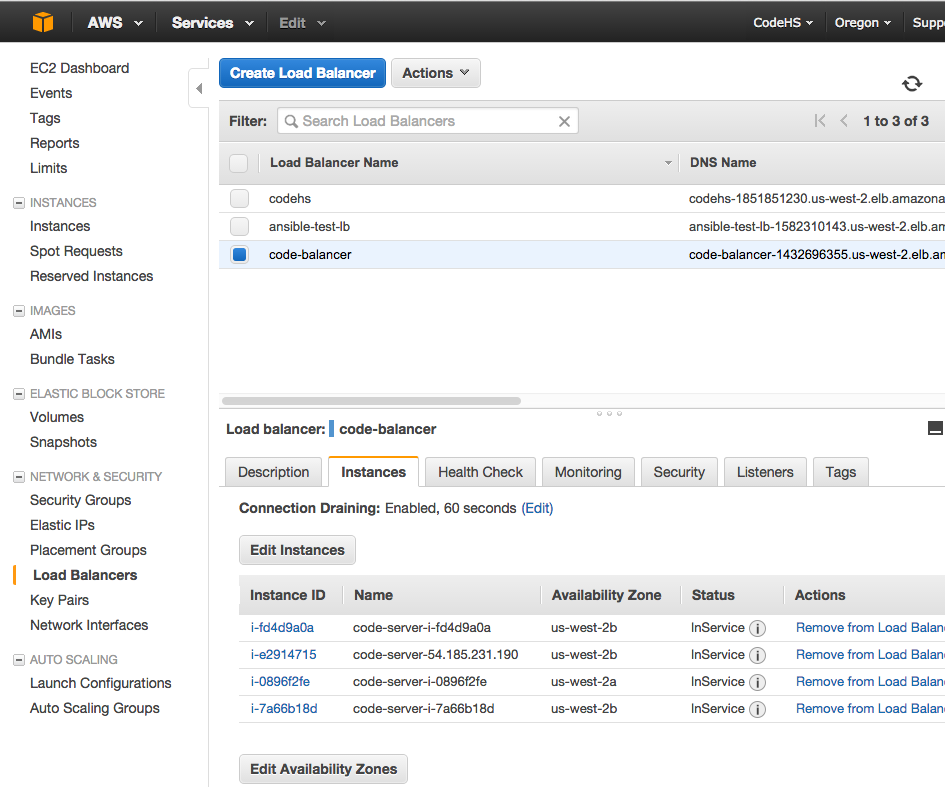This screenshot has height=787, width=945.
Task: Click Create Load Balancer button
Action: [x=303, y=73]
